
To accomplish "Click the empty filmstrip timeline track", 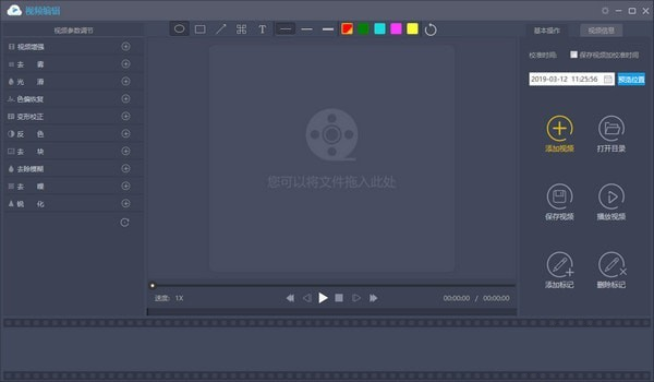I will [x=328, y=349].
